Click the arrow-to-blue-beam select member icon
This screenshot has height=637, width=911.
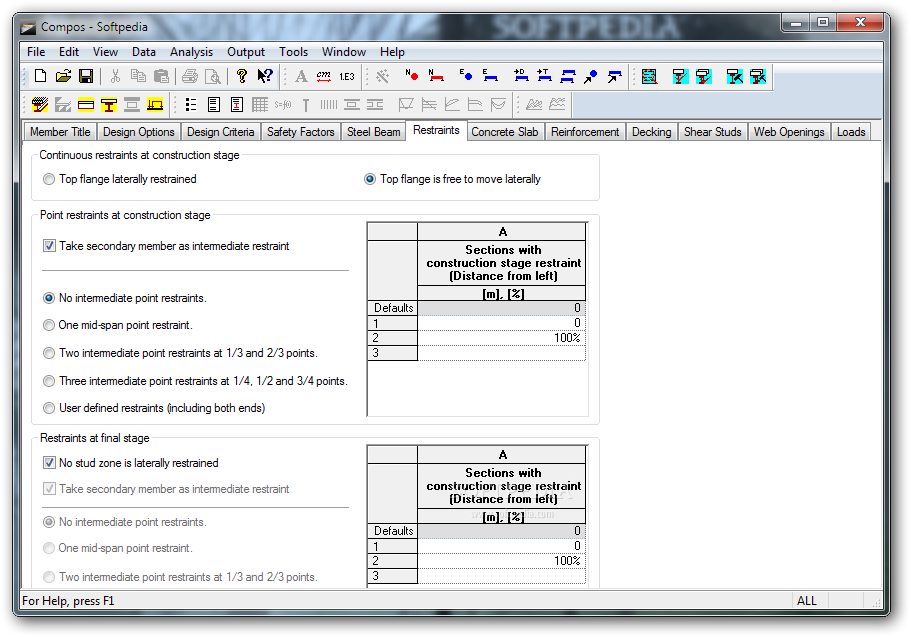point(614,76)
